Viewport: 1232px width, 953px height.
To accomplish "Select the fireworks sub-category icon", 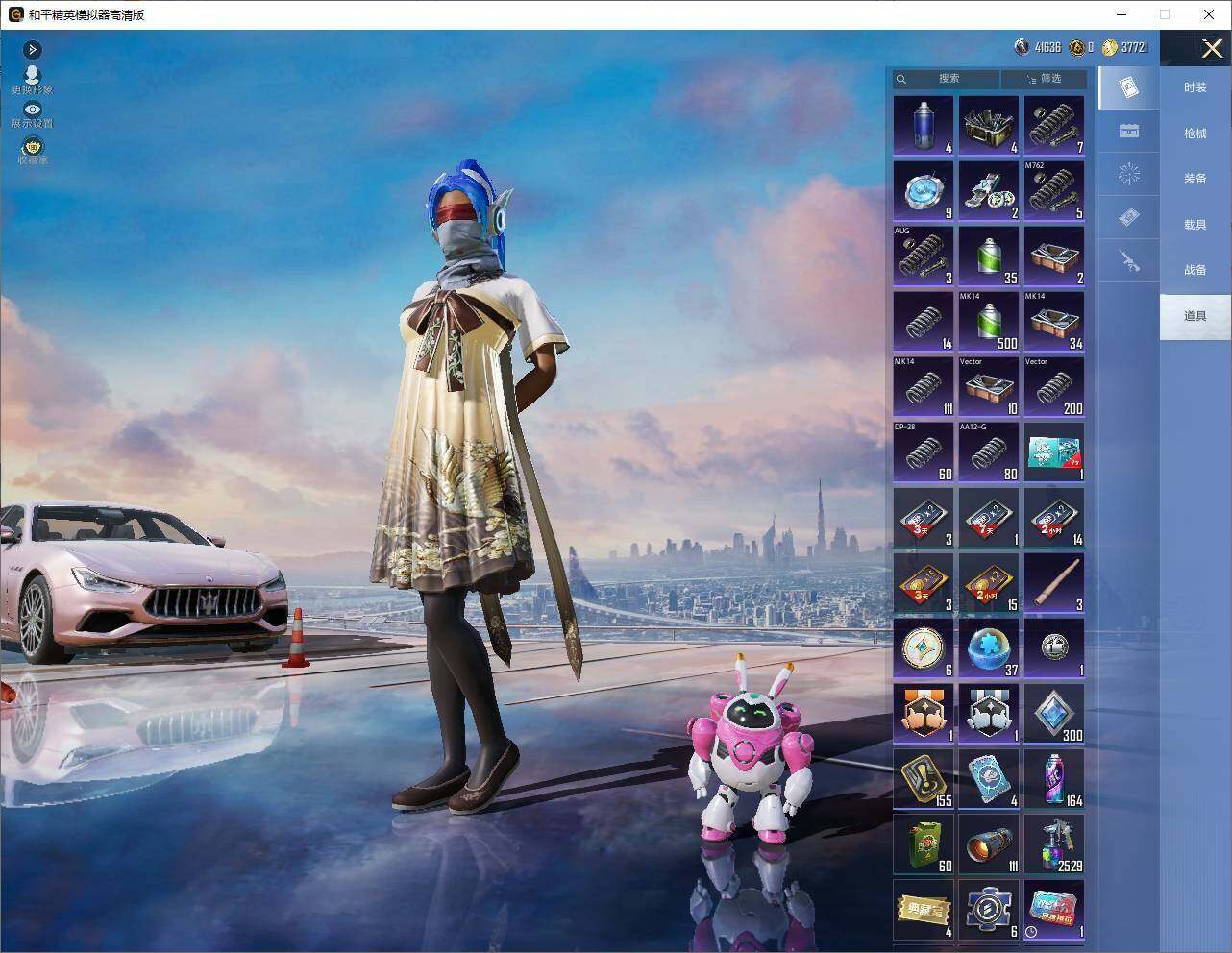I will pyautogui.click(x=1129, y=174).
